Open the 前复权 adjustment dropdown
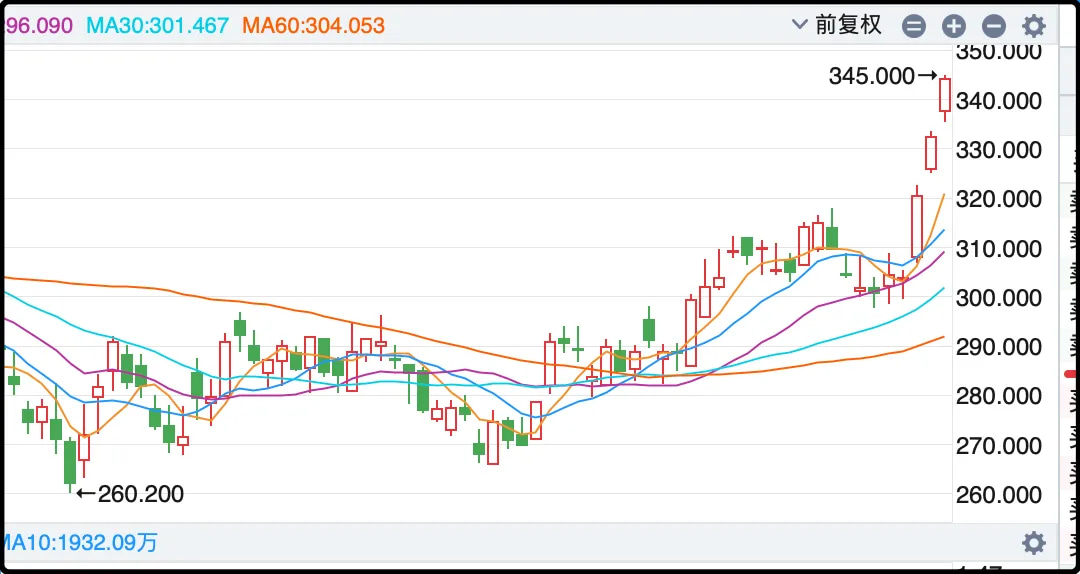 (838, 25)
